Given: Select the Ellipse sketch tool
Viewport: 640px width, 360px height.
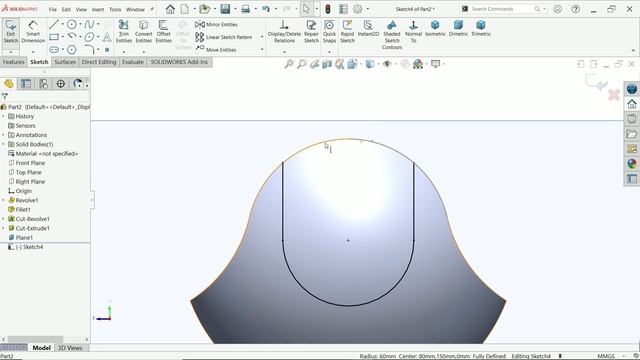Looking at the screenshot, I should [x=89, y=37].
